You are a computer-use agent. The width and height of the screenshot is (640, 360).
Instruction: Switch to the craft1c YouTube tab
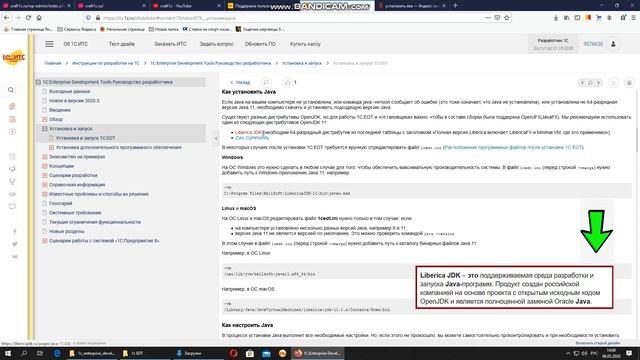[185, 6]
